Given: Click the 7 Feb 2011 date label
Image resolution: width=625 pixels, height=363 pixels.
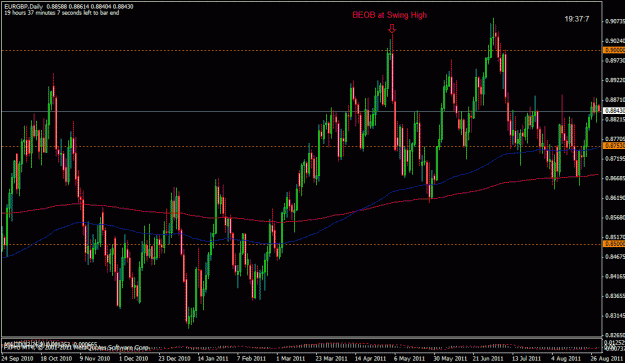Looking at the screenshot, I should 252,358.
